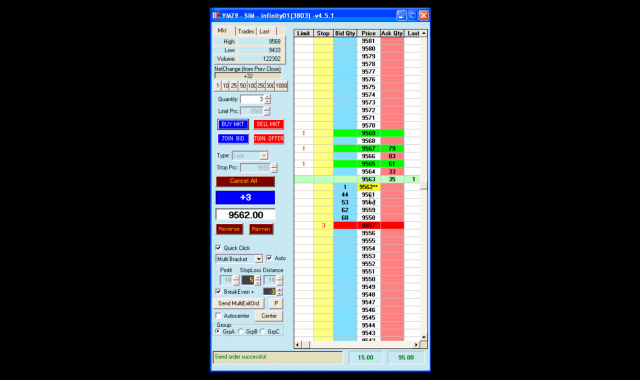Switch to the Trades tab
Screen dimensions: 640x380
(x=246, y=31)
